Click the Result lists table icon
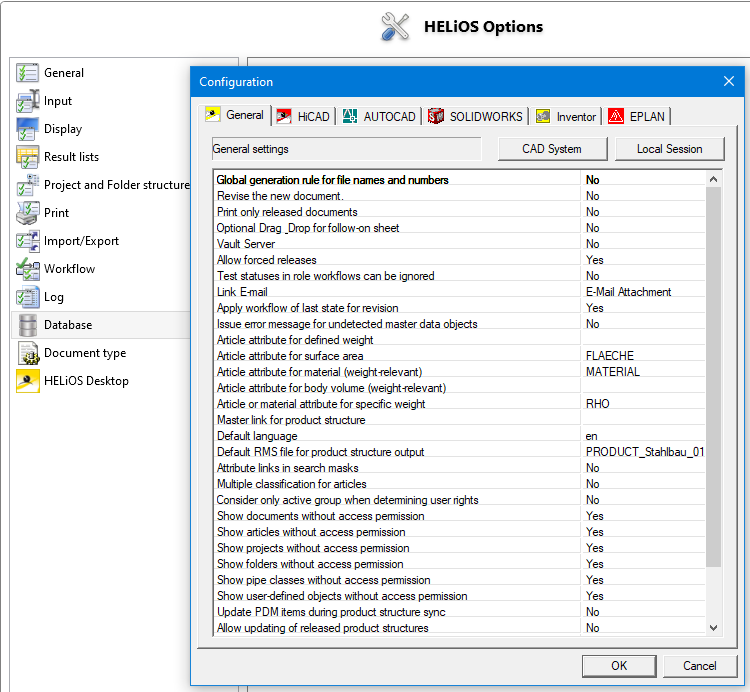 (x=27, y=157)
